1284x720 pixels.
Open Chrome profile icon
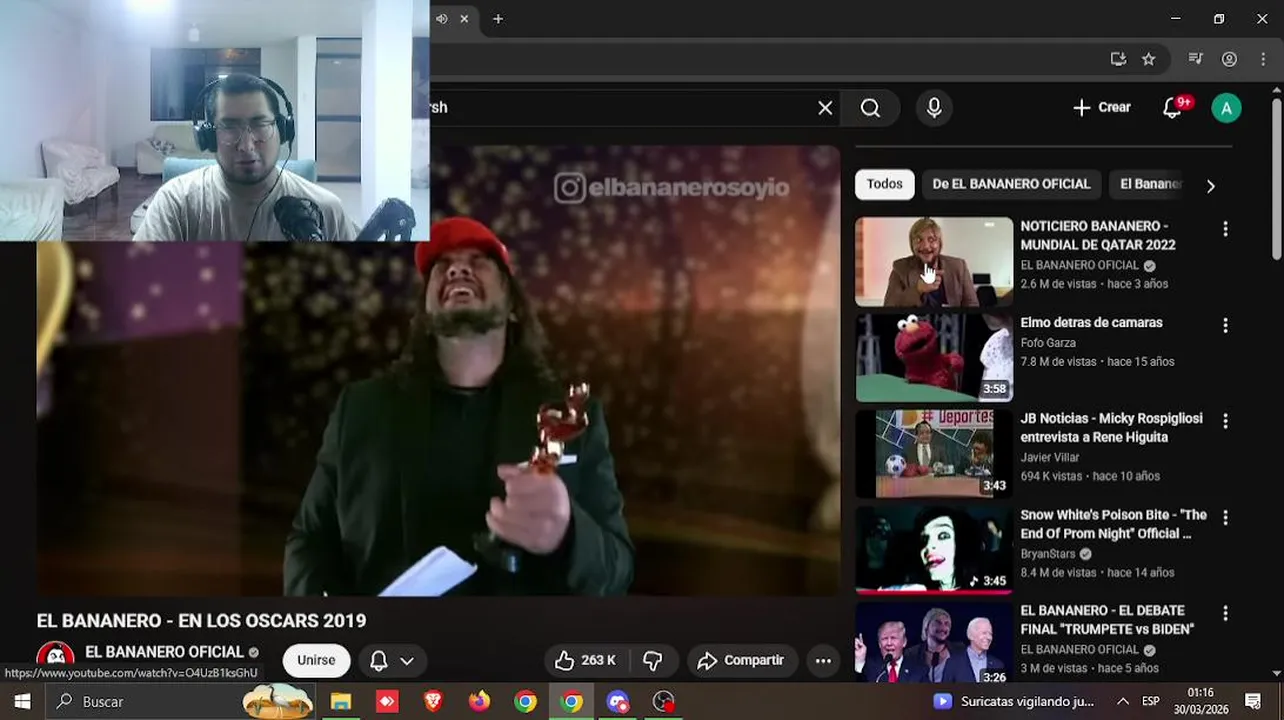(1229, 59)
